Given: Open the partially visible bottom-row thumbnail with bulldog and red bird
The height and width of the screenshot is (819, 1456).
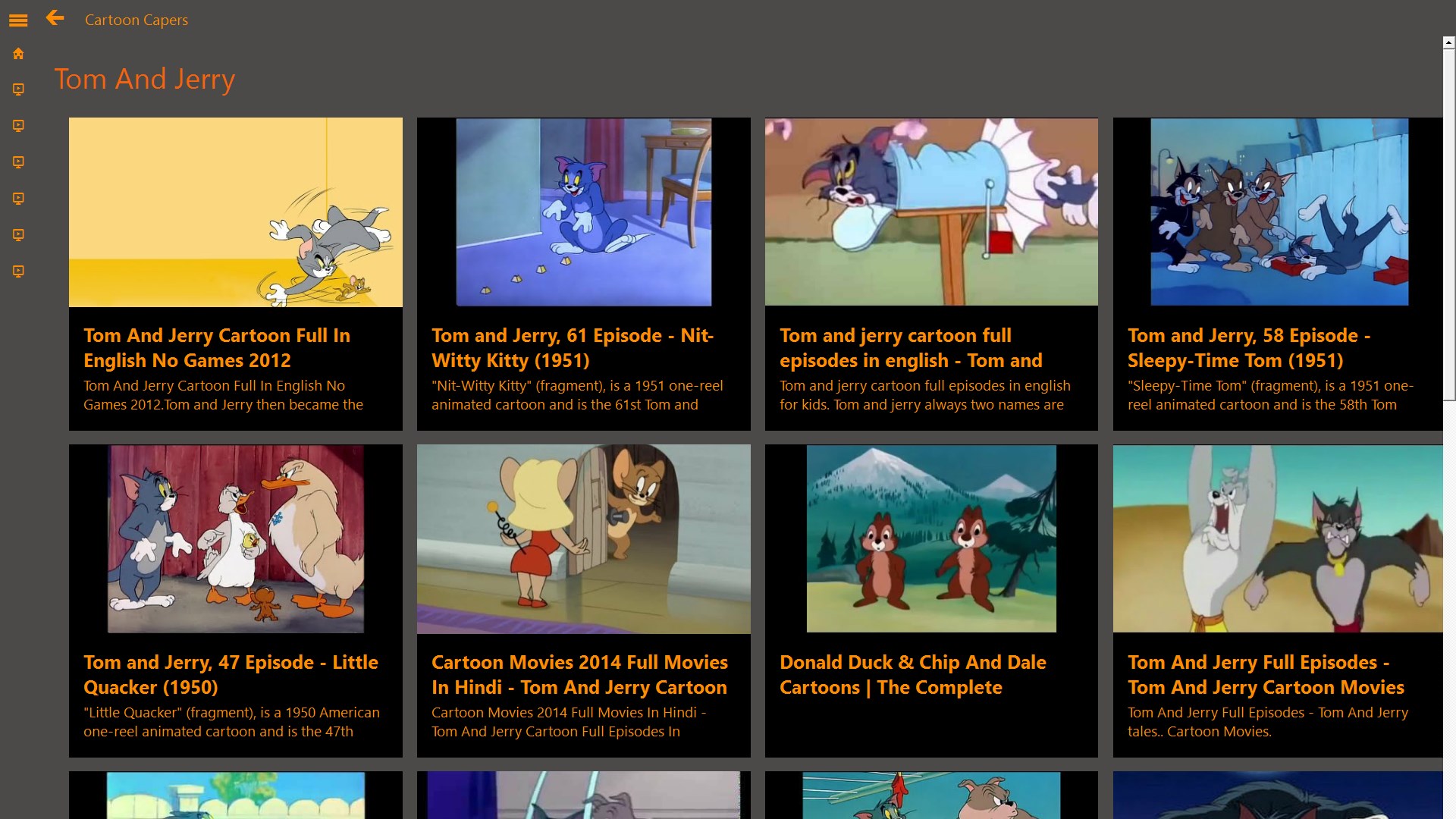Looking at the screenshot, I should (931, 795).
